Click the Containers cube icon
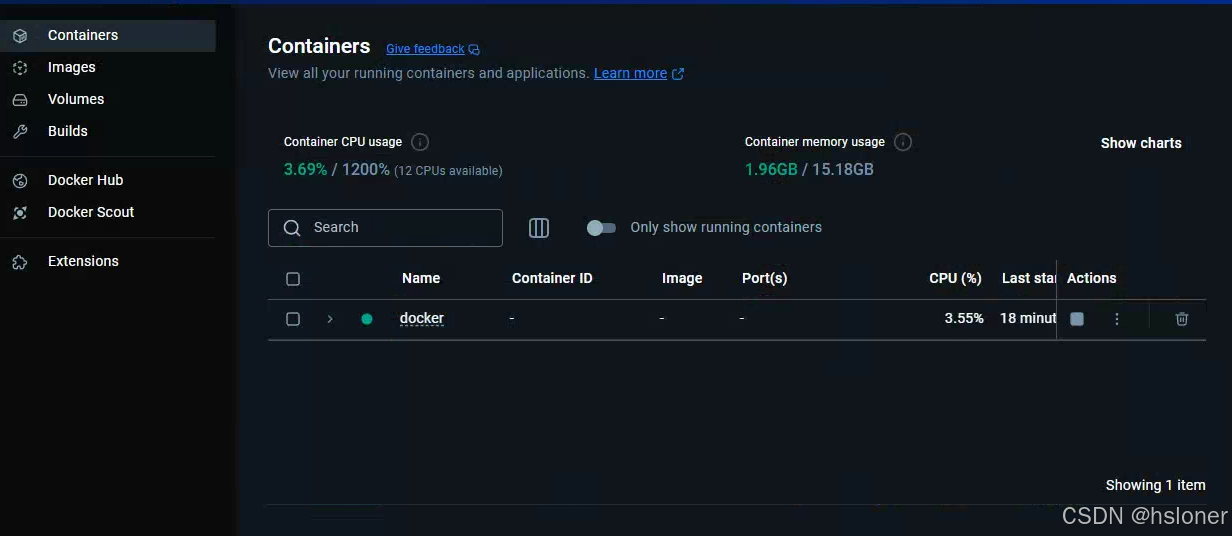Screen dimensions: 1232x536 (20, 36)
